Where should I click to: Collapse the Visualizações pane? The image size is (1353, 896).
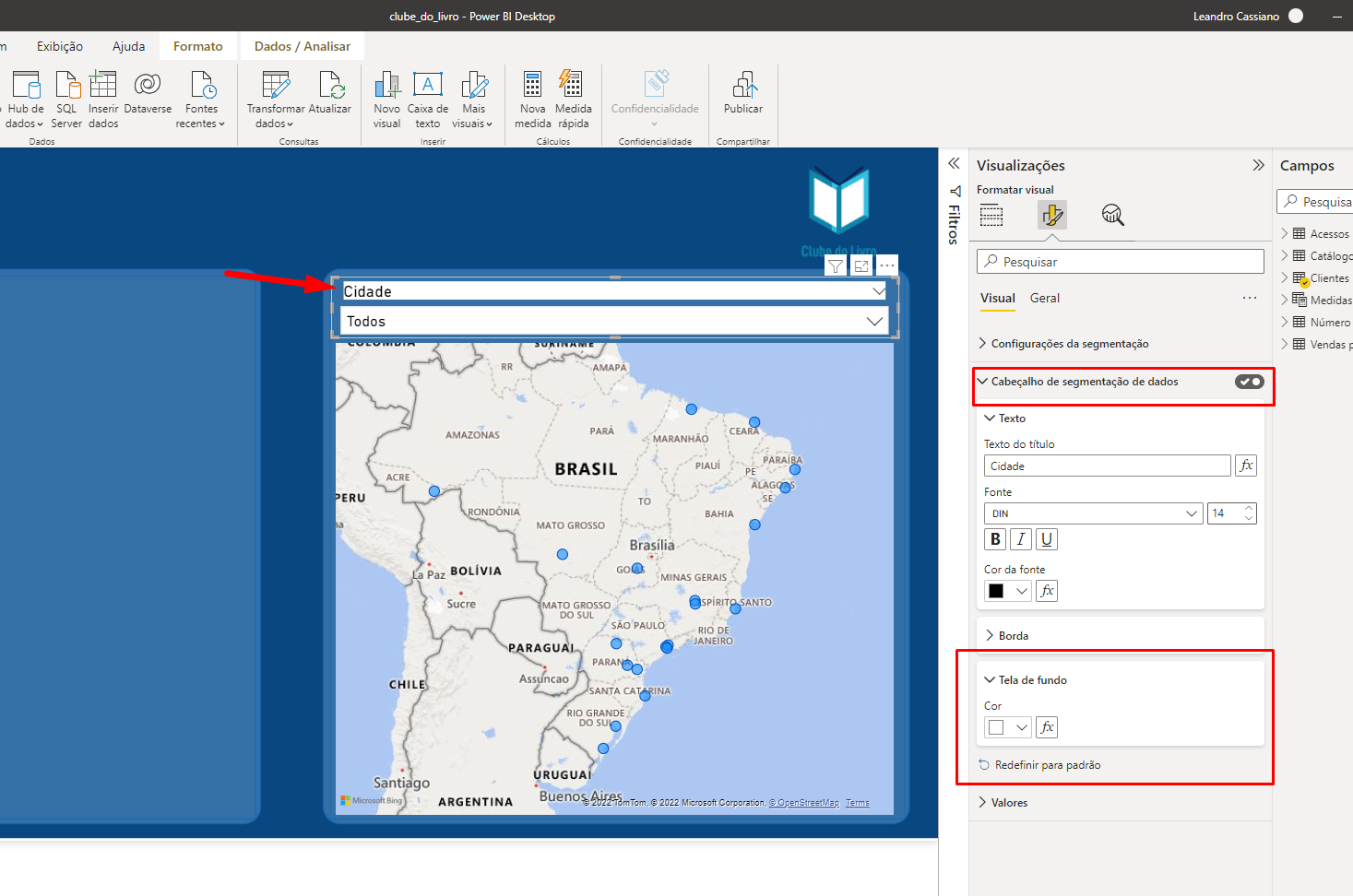coord(1258,165)
